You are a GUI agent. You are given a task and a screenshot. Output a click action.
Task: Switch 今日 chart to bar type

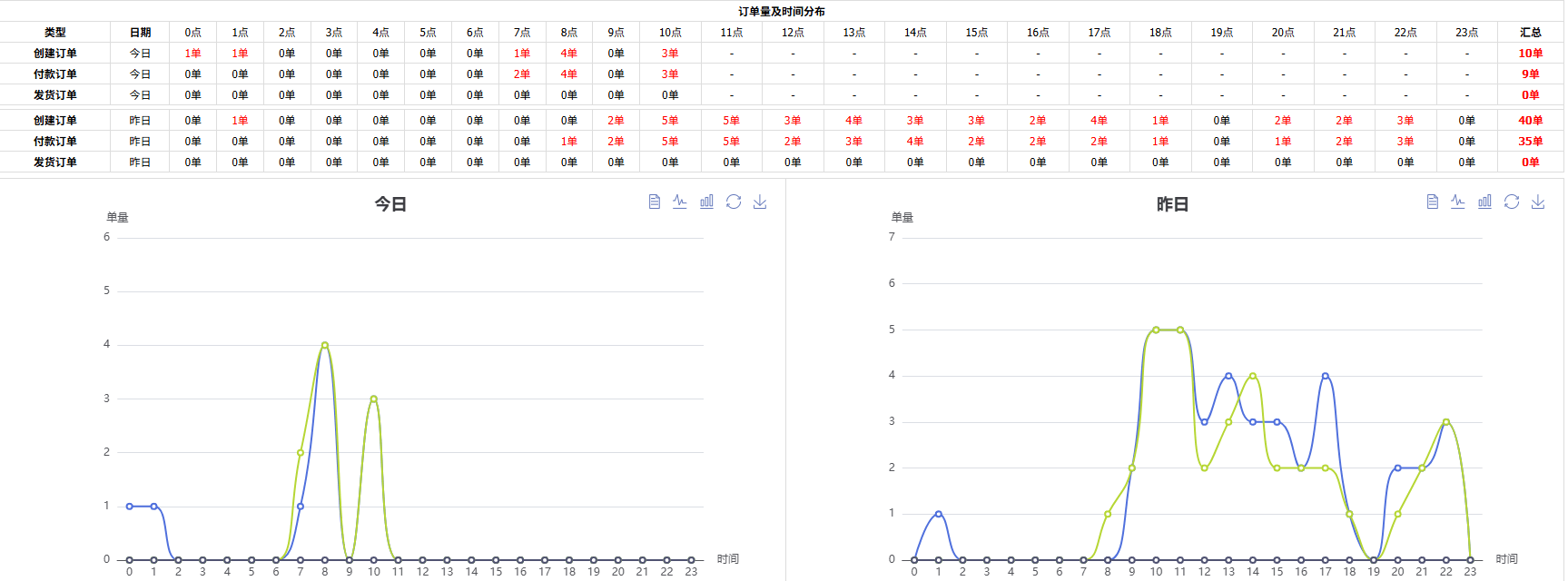706,202
